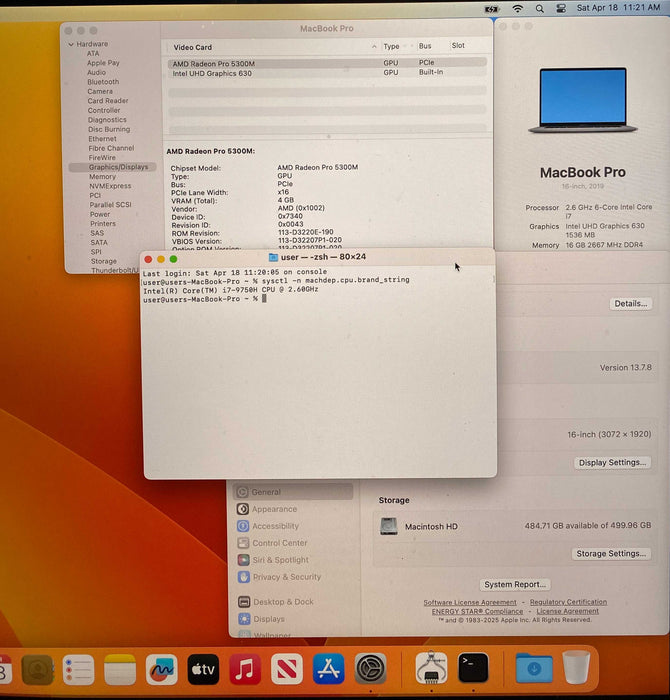Image resolution: width=670 pixels, height=700 pixels.
Task: Open Spotlight search from the menu bar
Action: 540,8
